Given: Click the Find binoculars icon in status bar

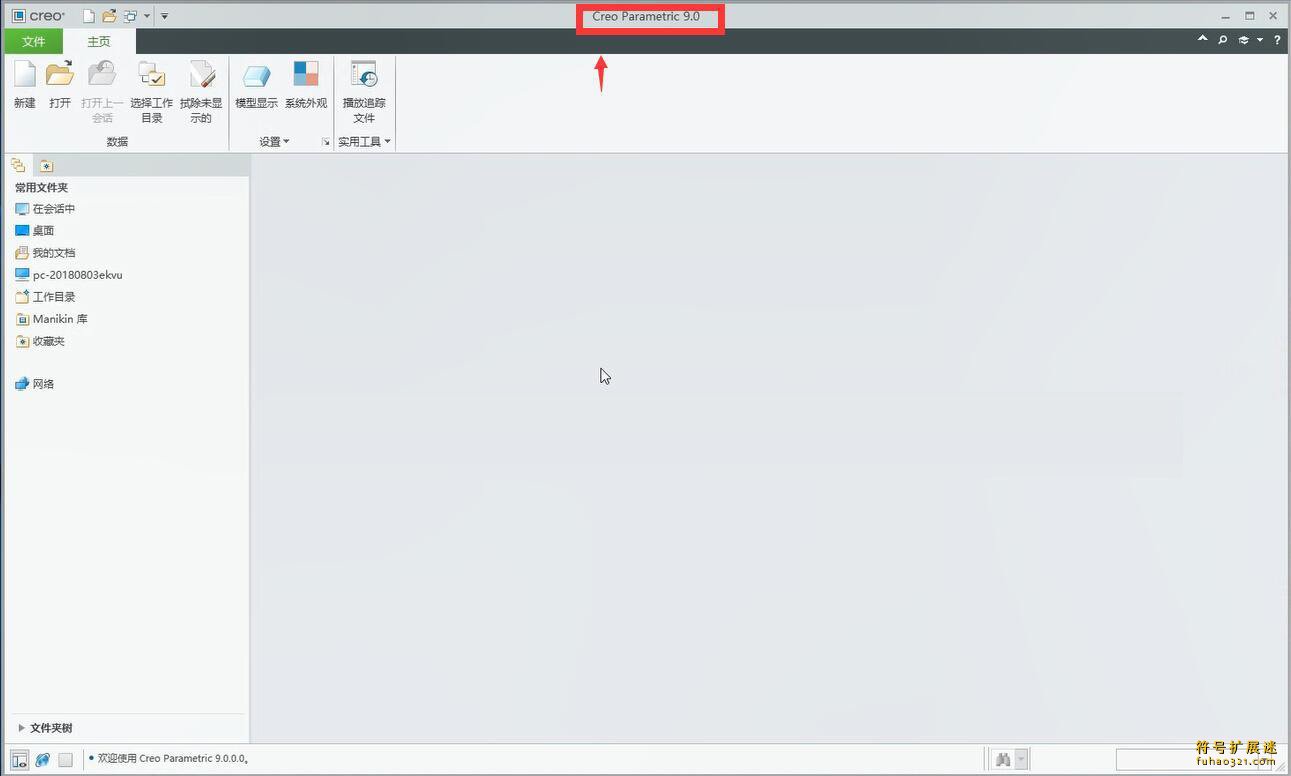Looking at the screenshot, I should [1002, 760].
